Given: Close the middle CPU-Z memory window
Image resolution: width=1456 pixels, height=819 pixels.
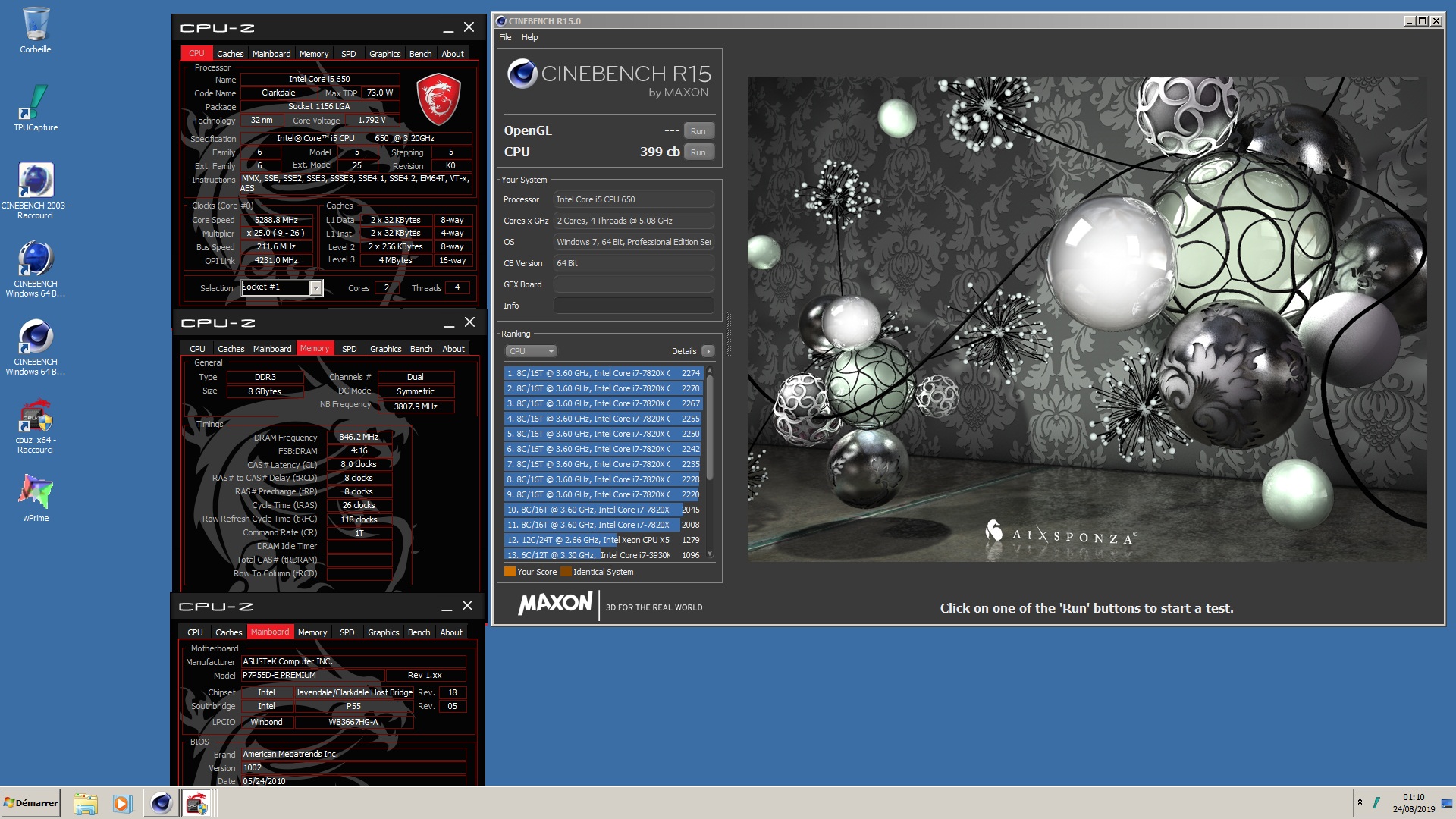Looking at the screenshot, I should pos(470,322).
